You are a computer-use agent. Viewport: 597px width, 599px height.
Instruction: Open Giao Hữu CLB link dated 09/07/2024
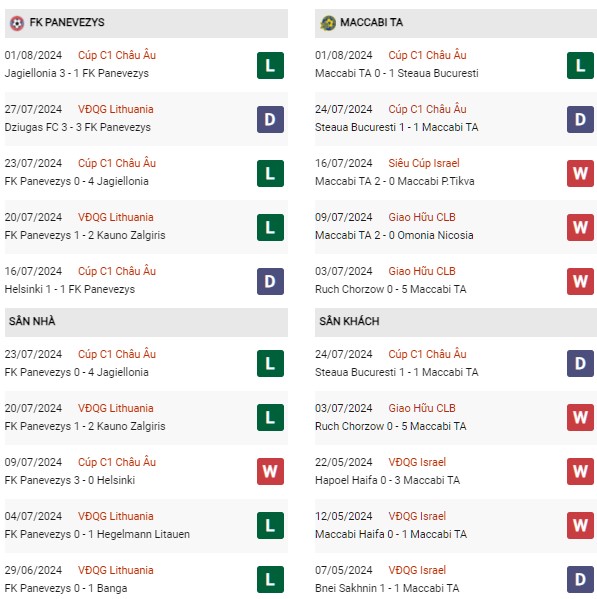tap(422, 217)
